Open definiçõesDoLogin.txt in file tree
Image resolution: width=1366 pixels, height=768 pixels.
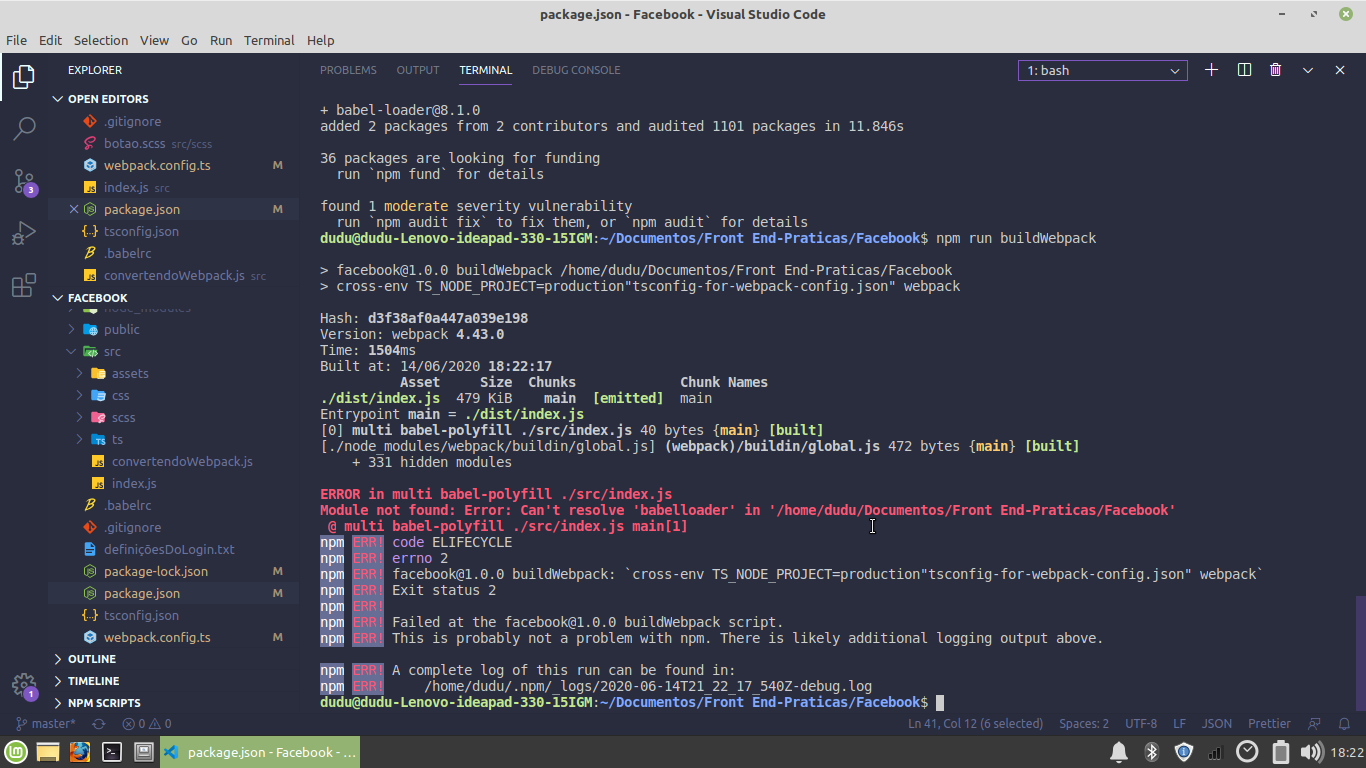pos(173,549)
